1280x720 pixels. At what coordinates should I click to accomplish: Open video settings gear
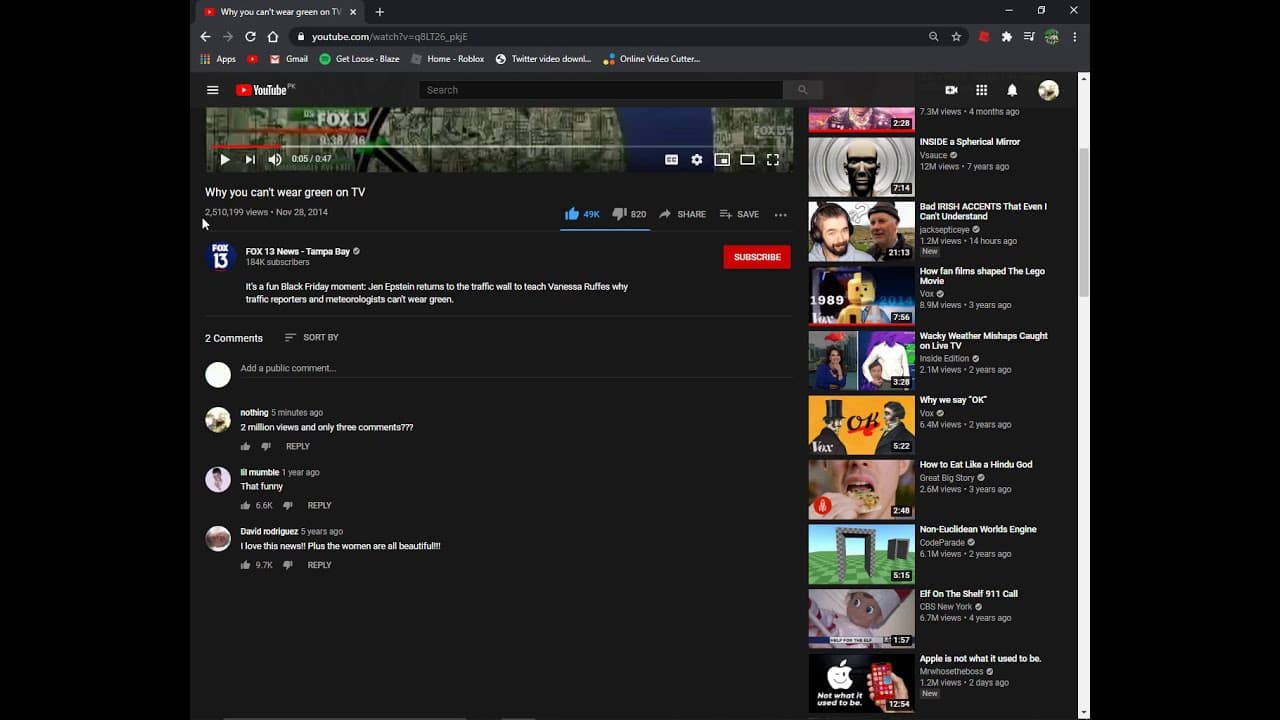(697, 159)
